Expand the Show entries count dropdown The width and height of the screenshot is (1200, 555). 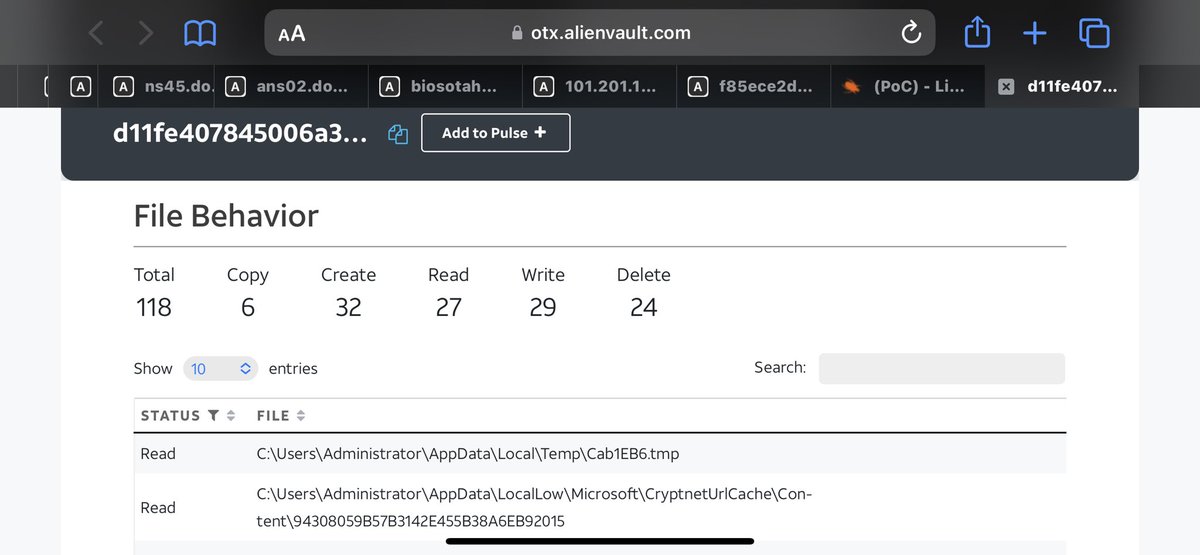pos(221,369)
